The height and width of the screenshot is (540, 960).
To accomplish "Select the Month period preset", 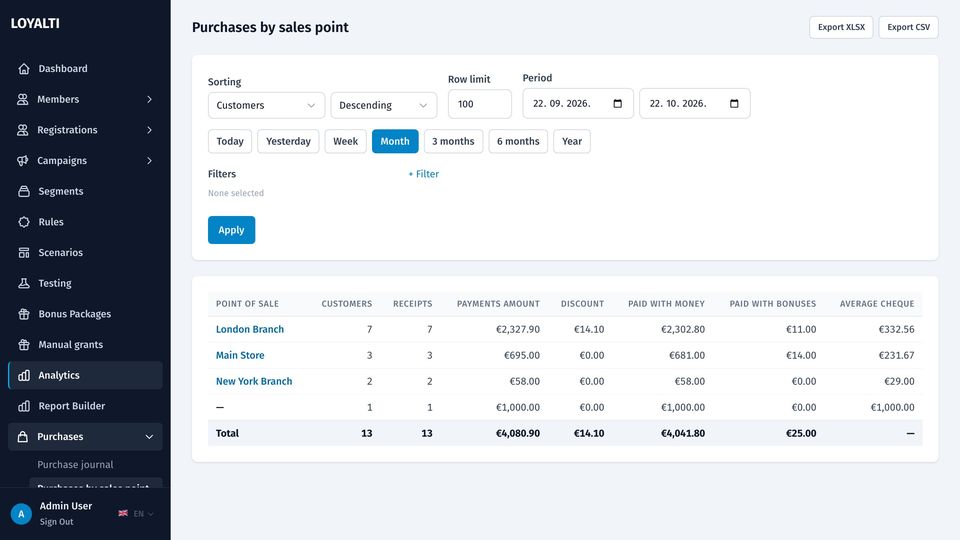I will (x=395, y=141).
